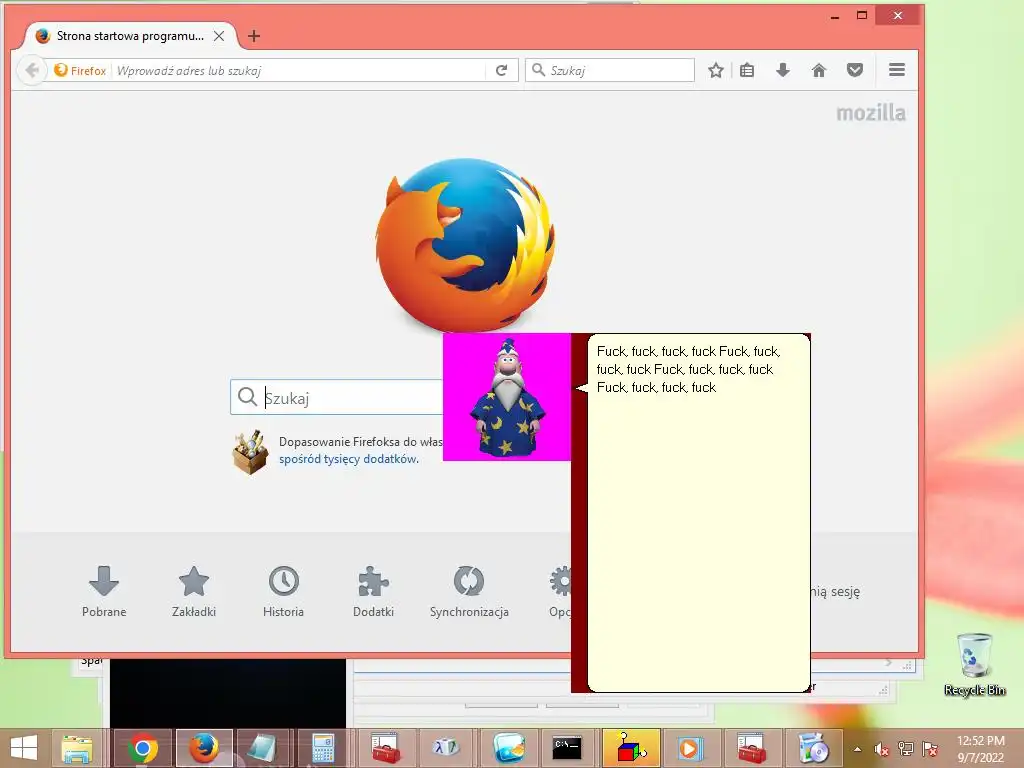Click the add-ons toolbox image
1024x768 pixels.
point(250,451)
